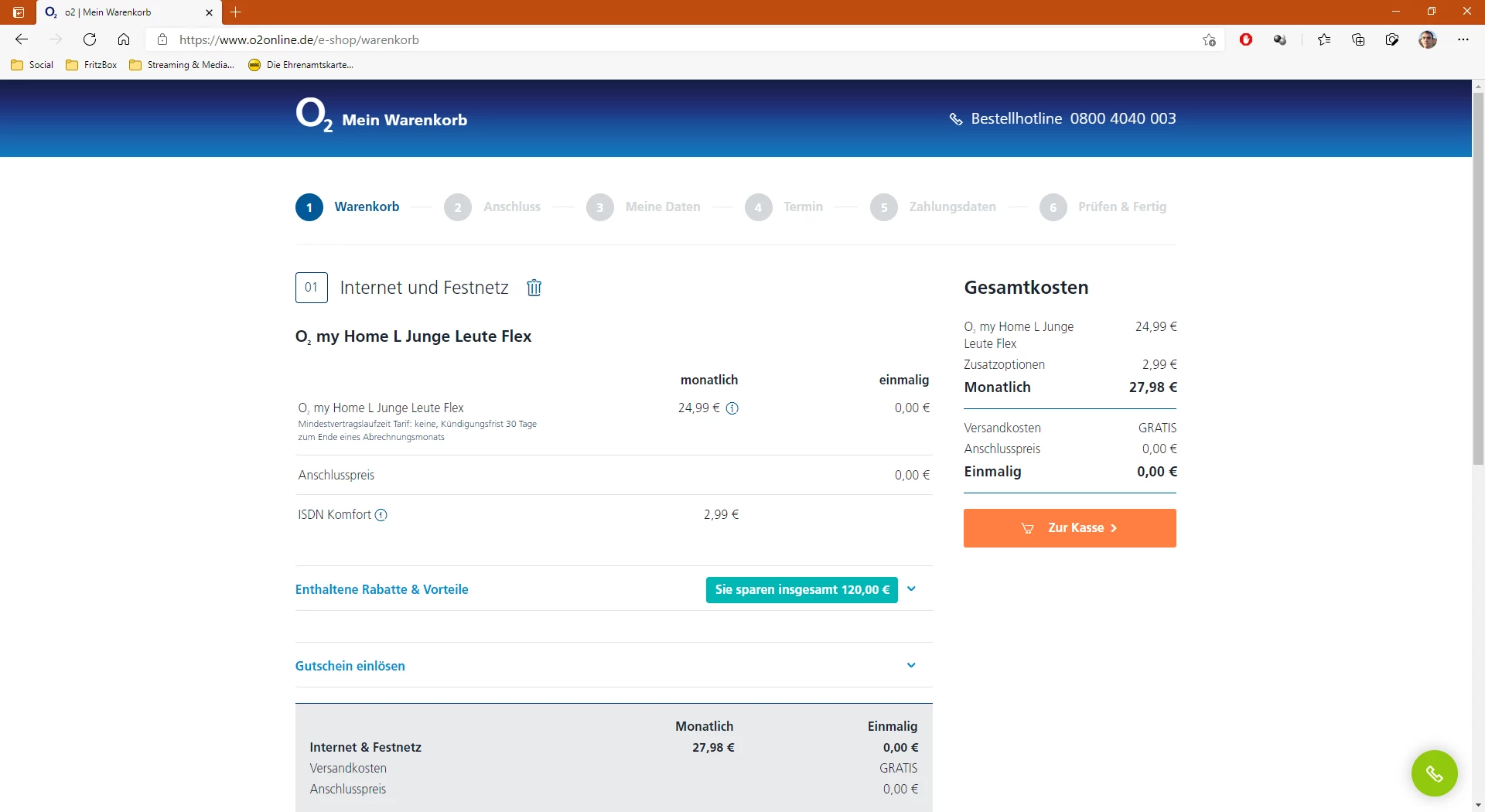Click the Mindestvertragslaufzeit fine print
This screenshot has height=812, width=1485.
coord(418,431)
